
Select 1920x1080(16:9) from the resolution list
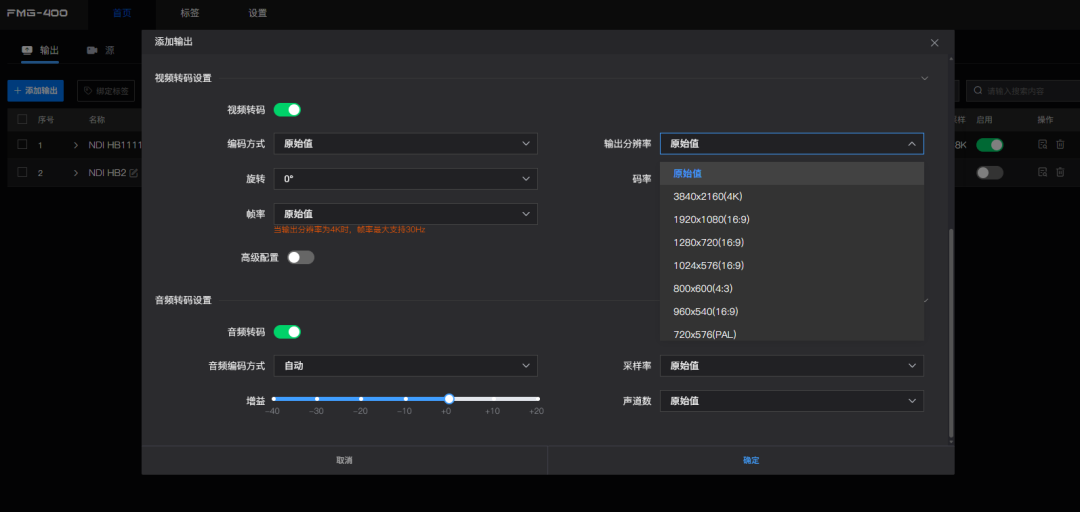711,219
